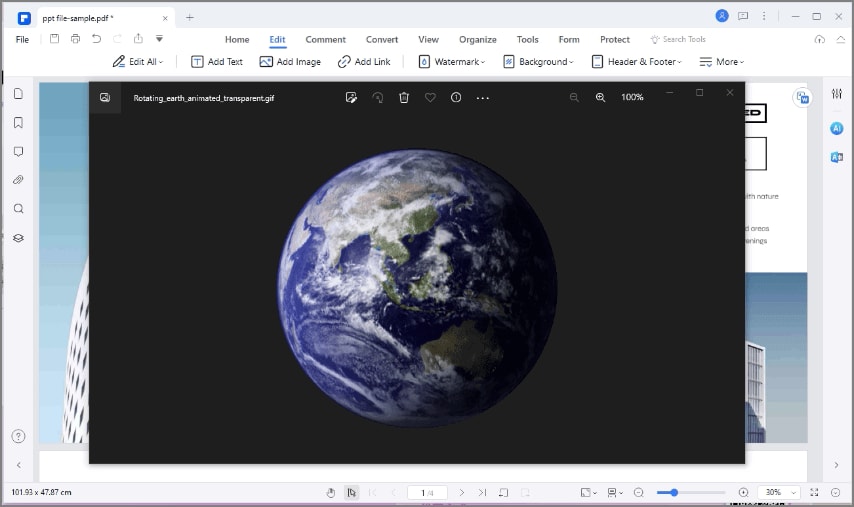This screenshot has width=854, height=507.
Task: Click the Redo arrow icon
Action: pos(117,39)
